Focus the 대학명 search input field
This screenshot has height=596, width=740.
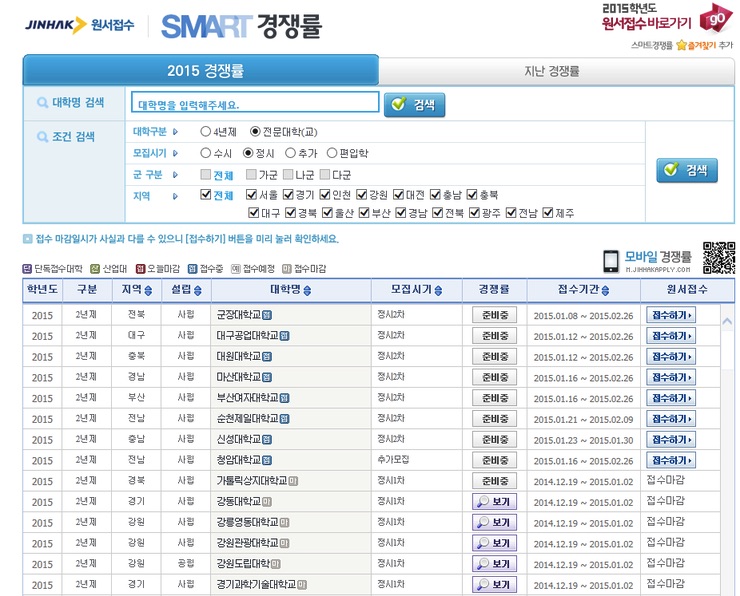tap(255, 103)
